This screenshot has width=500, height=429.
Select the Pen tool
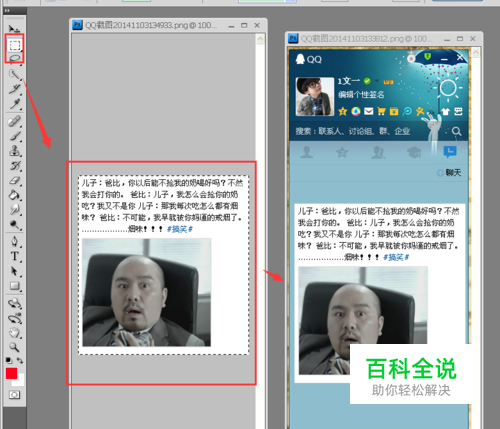(x=14, y=241)
